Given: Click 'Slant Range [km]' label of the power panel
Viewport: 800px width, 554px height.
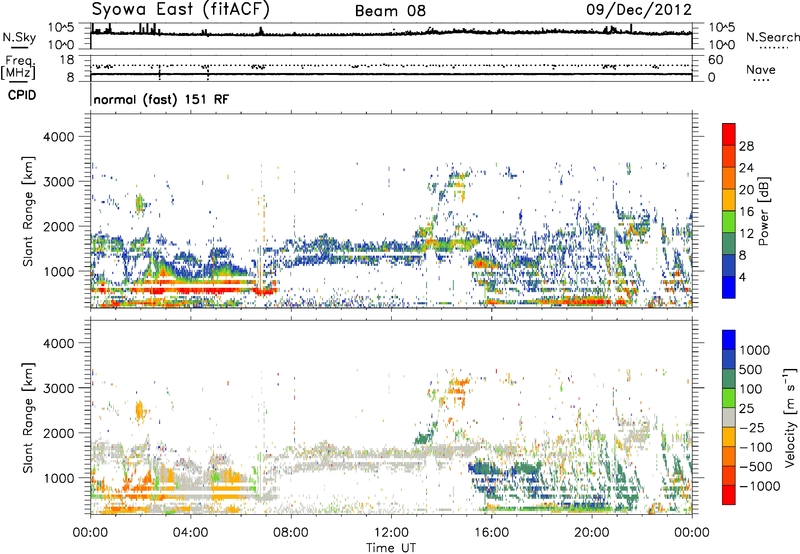Looking at the screenshot, I should click(28, 211).
